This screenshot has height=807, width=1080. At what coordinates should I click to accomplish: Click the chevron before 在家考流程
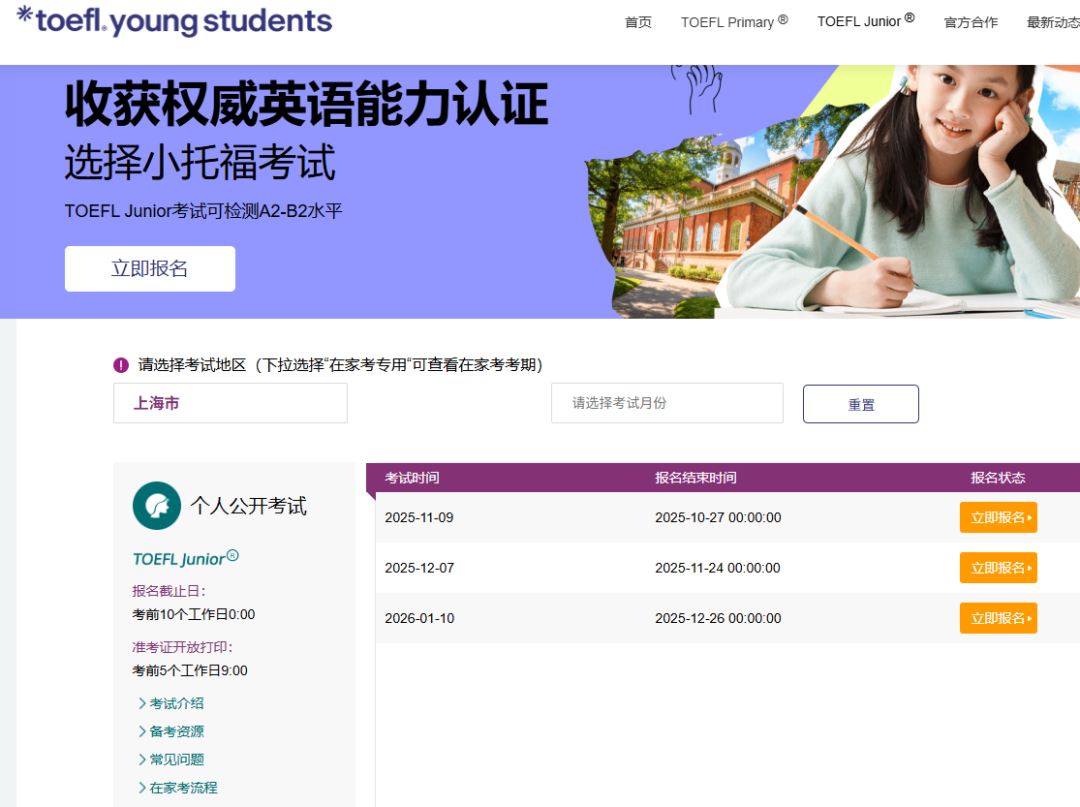pos(142,788)
